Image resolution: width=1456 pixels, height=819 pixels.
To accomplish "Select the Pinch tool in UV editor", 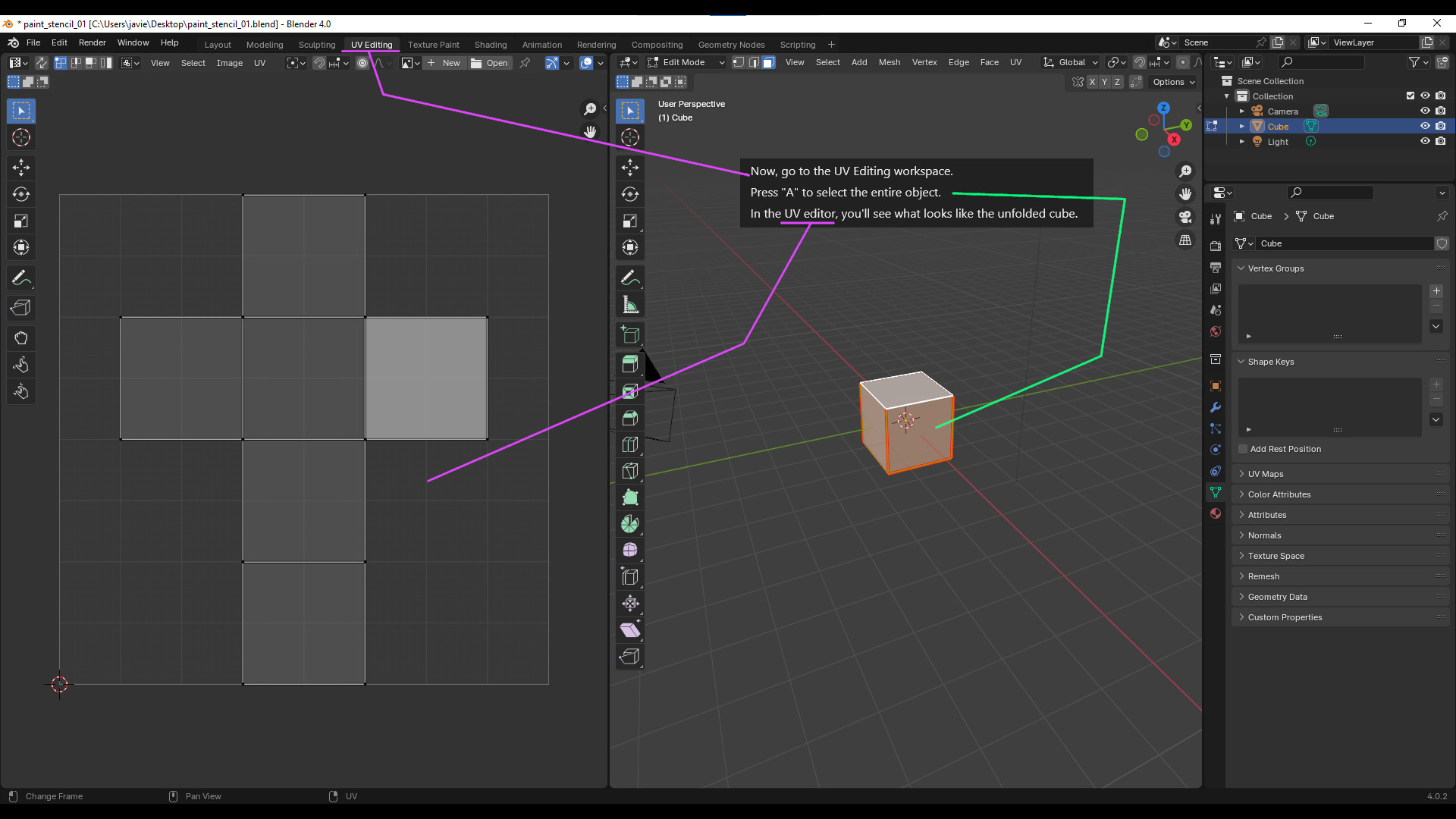I will tap(21, 391).
